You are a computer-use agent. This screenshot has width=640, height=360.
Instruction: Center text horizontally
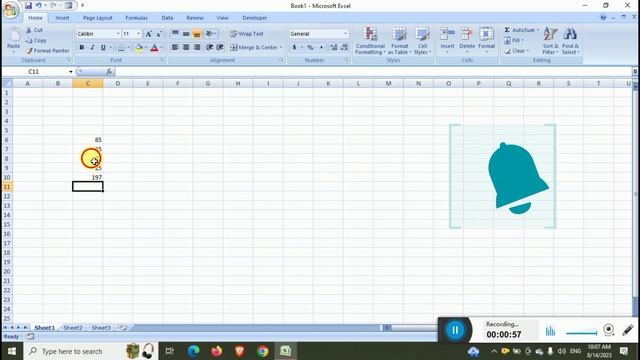point(186,47)
